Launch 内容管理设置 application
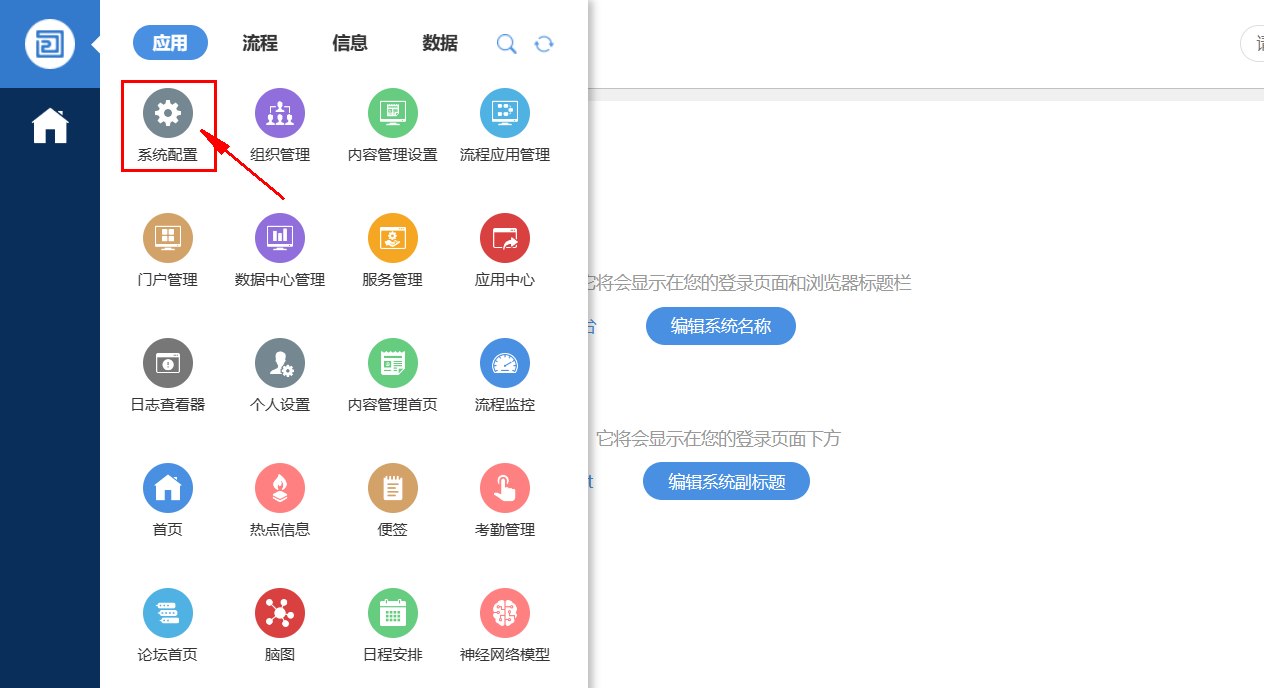The height and width of the screenshot is (688, 1264). tap(392, 113)
